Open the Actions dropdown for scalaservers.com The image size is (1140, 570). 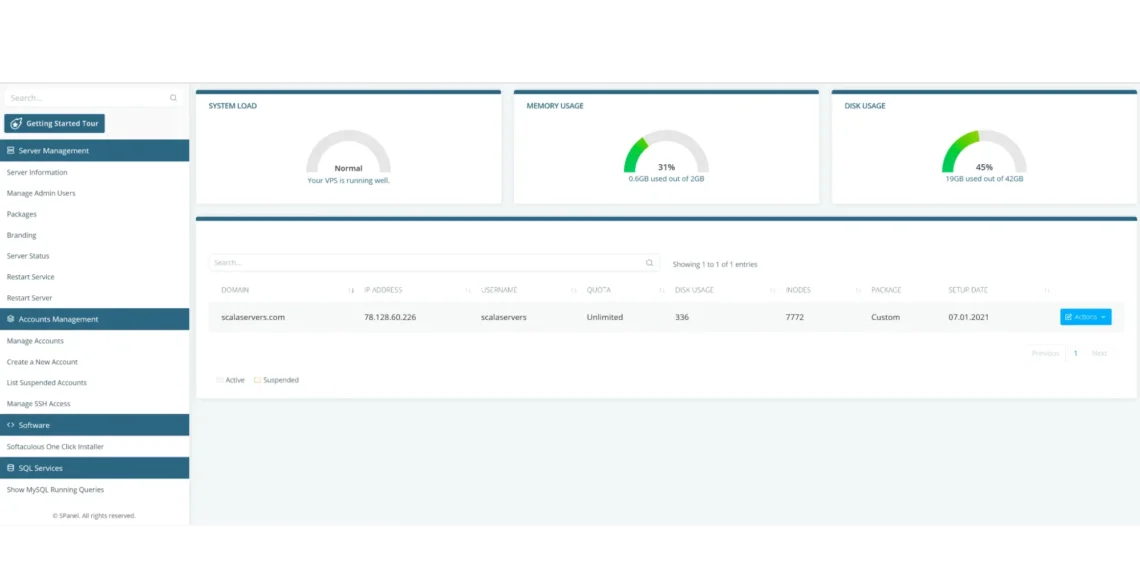[1085, 317]
